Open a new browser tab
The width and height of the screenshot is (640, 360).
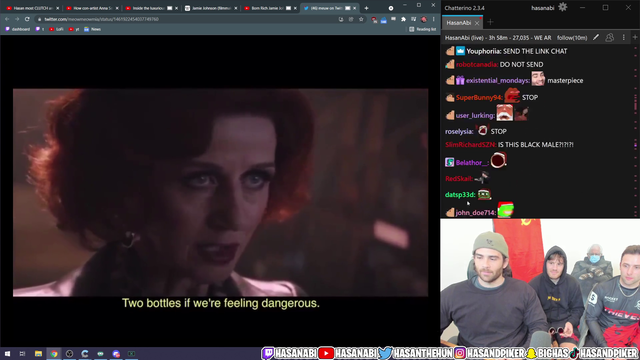[x=366, y=8]
